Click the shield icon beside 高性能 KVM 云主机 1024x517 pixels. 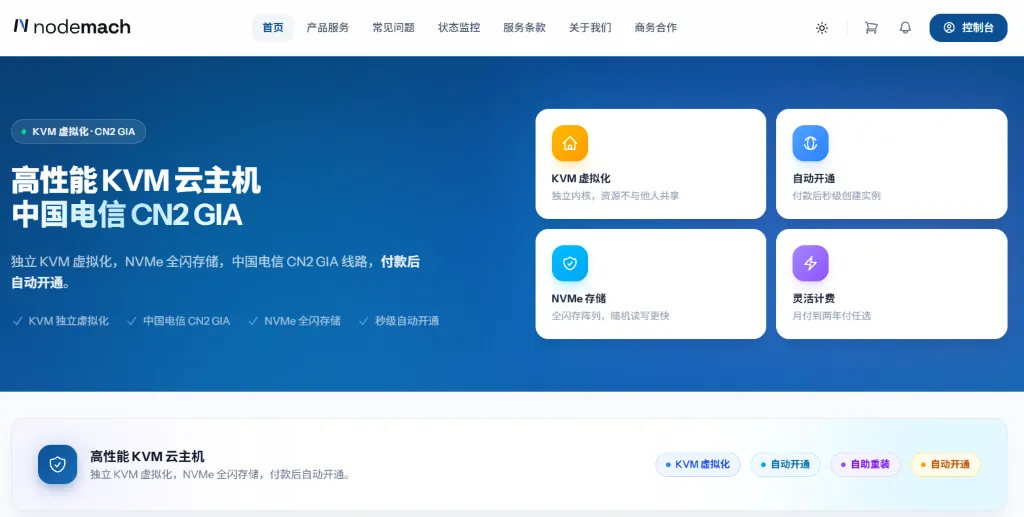(57, 464)
